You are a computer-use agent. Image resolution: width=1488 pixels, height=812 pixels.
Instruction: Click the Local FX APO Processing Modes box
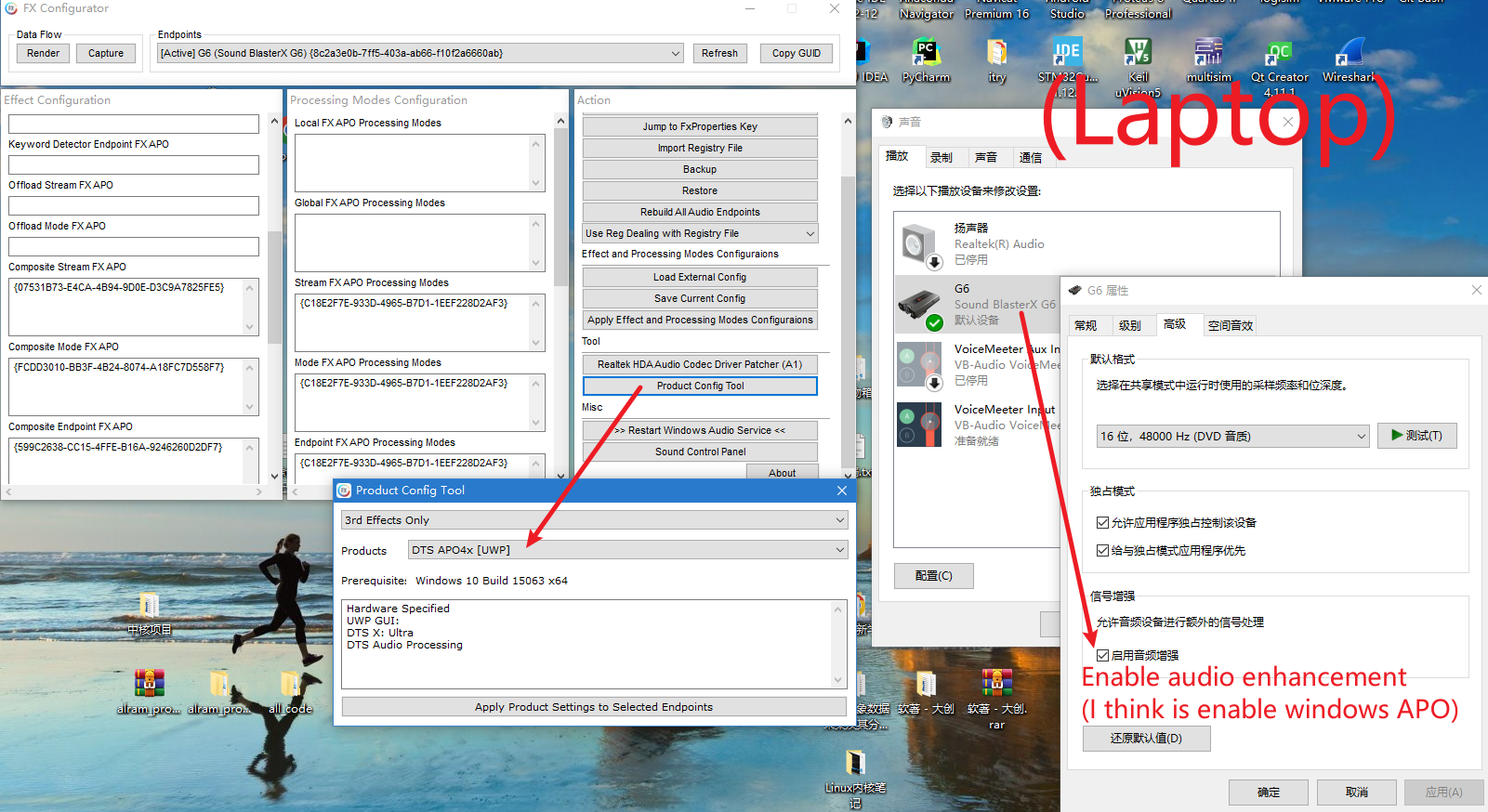click(x=420, y=163)
